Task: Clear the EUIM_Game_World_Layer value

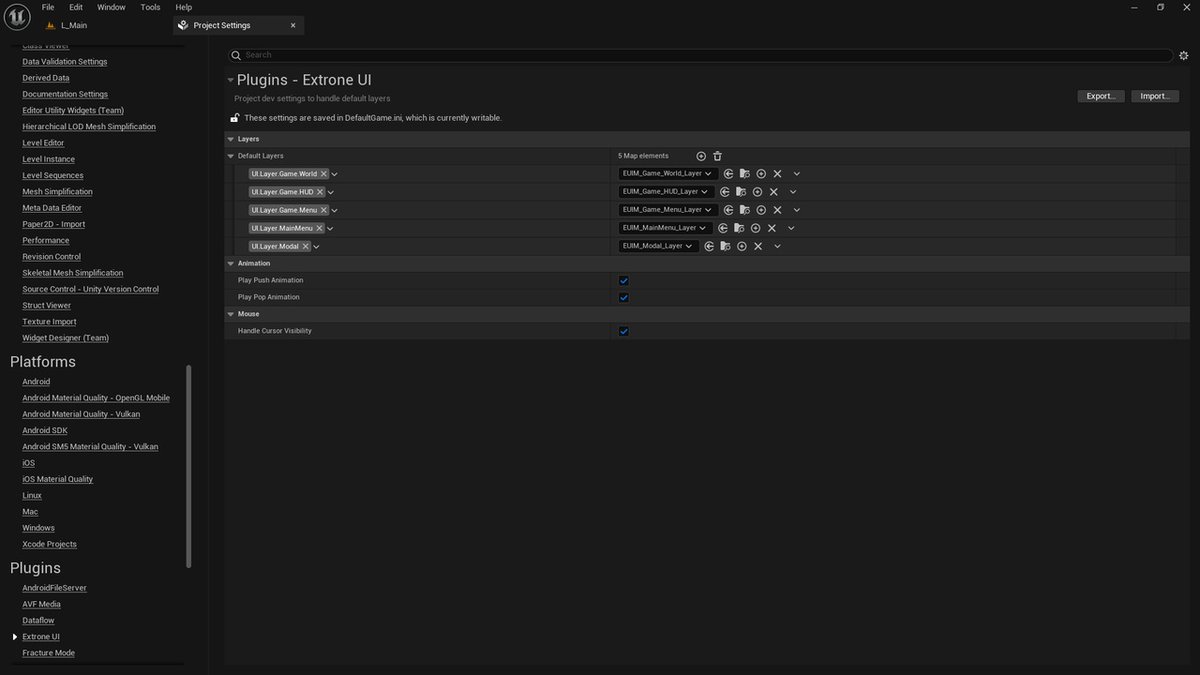Action: click(x=777, y=174)
